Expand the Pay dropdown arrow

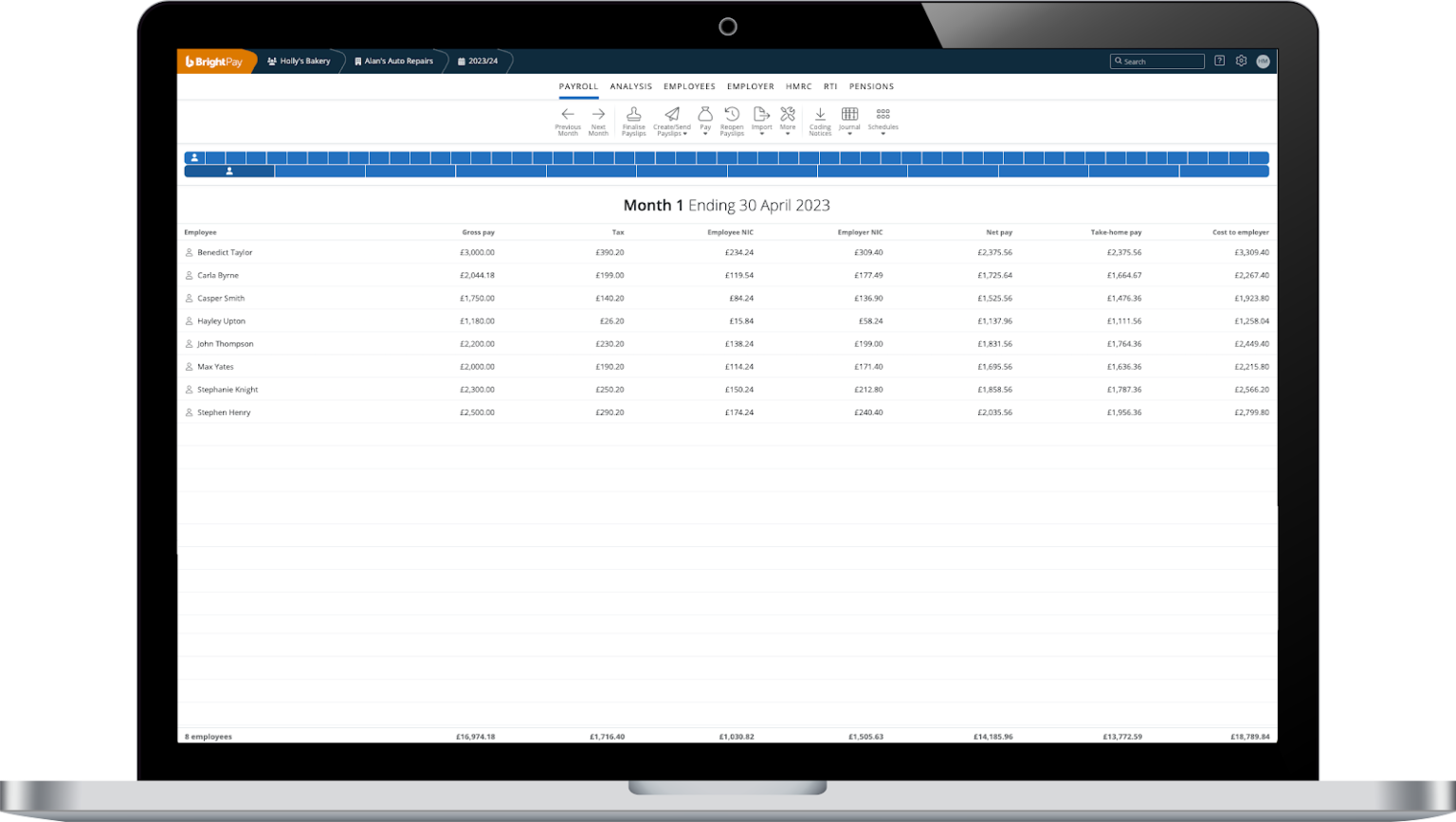[x=705, y=134]
